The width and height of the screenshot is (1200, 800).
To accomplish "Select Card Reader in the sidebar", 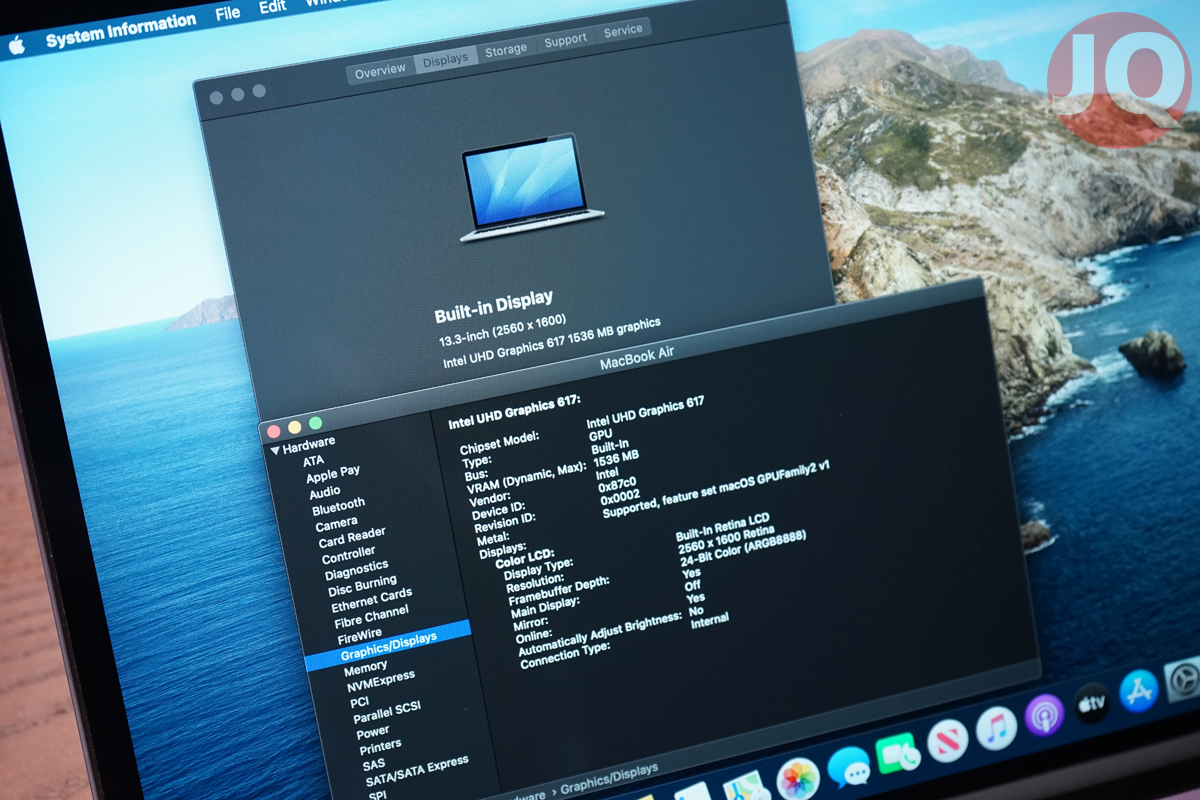I will click(x=352, y=537).
